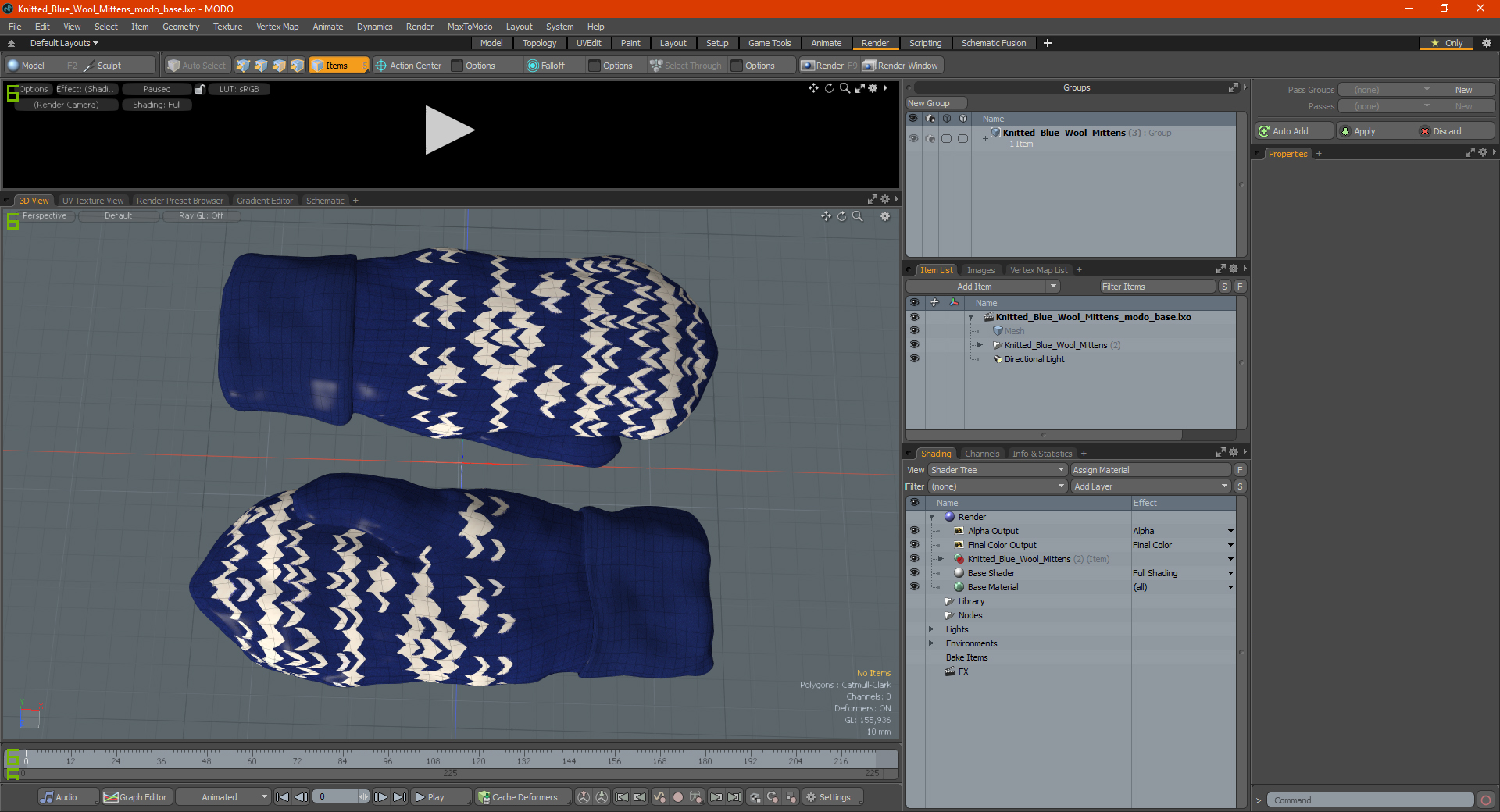
Task: Activate Items selection mode
Action: pyautogui.click(x=338, y=66)
